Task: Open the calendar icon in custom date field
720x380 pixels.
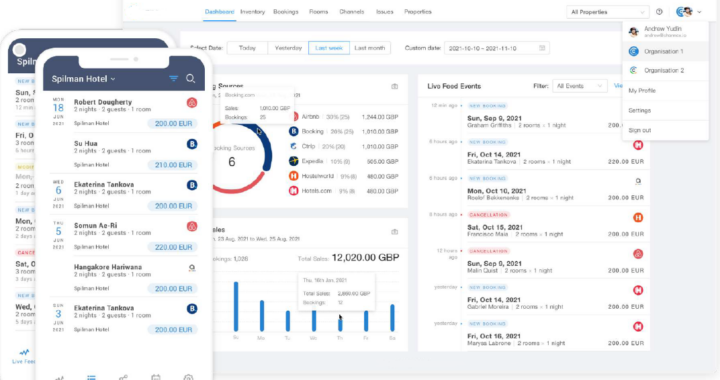Action: tap(542, 48)
